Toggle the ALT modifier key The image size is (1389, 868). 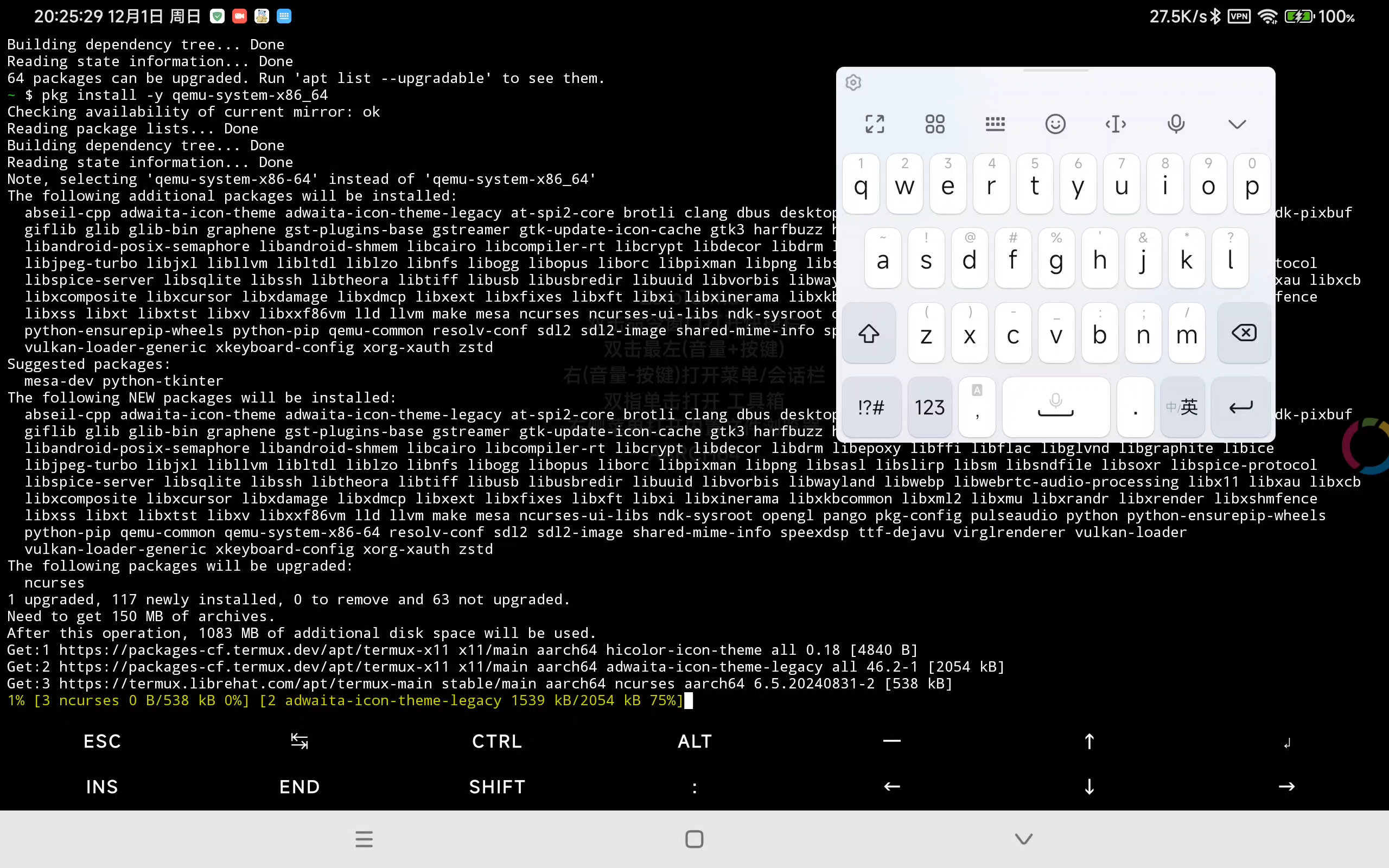pyautogui.click(x=694, y=741)
